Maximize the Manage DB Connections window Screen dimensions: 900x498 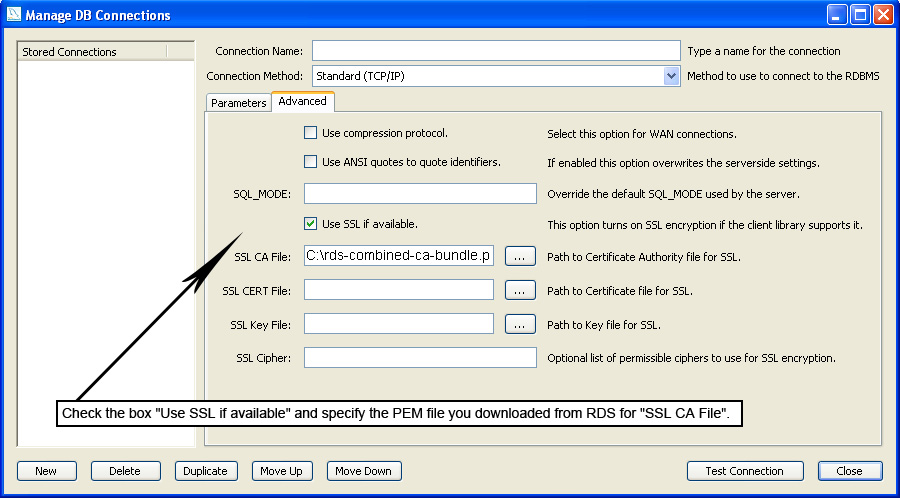click(x=860, y=15)
